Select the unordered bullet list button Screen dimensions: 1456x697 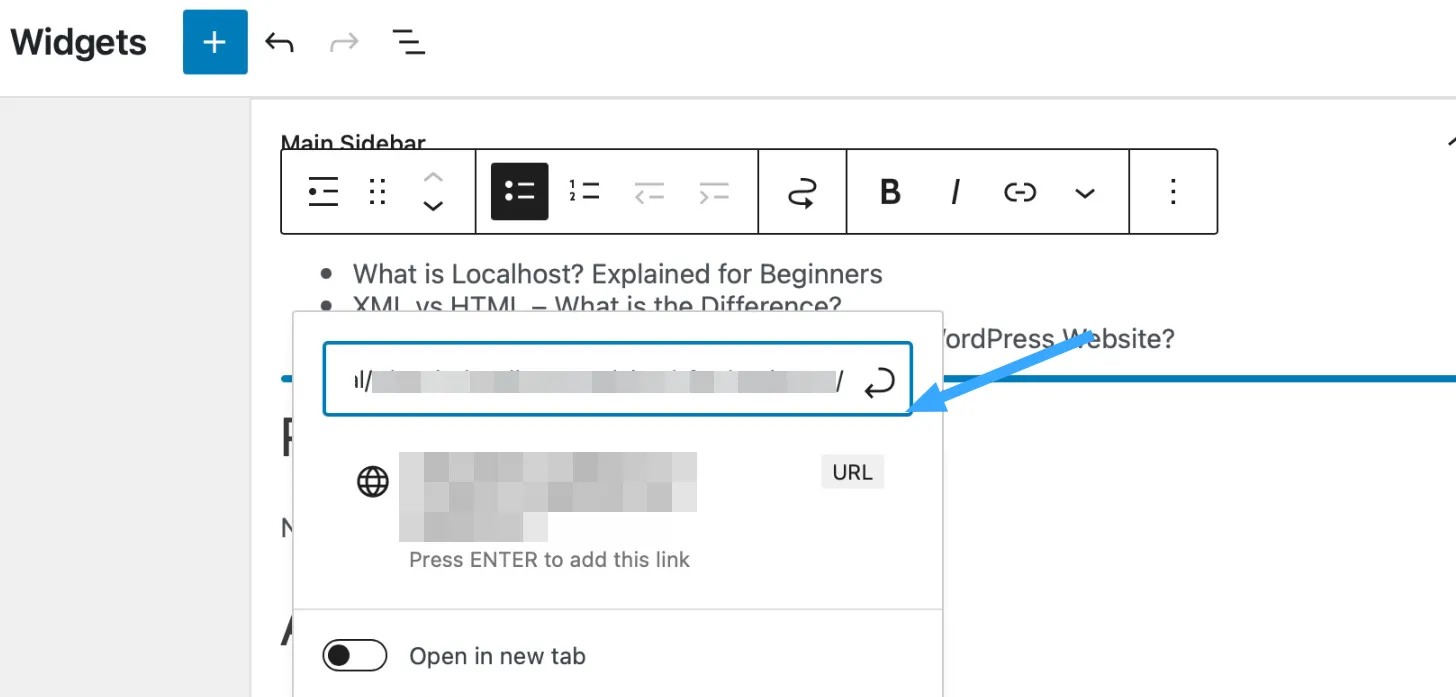pos(519,191)
